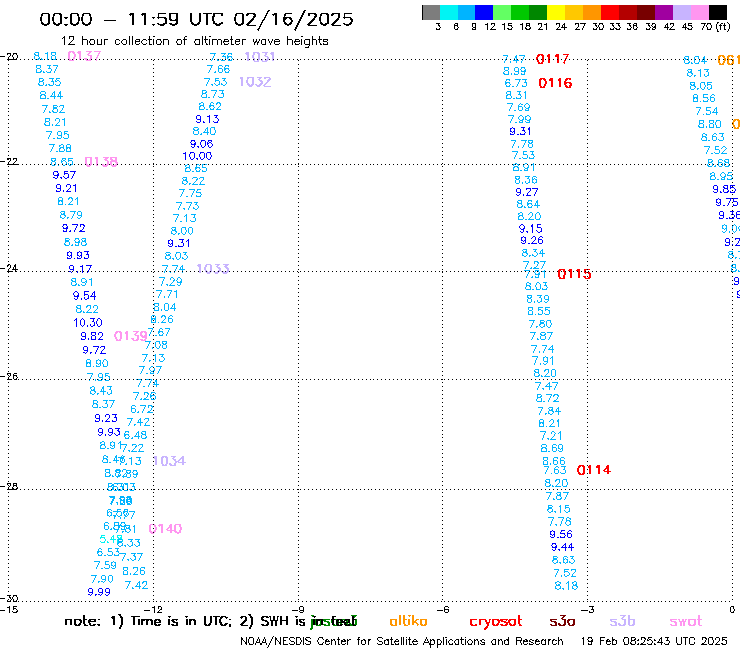Click the s3b time stamp '1034'
The width and height of the screenshot is (740, 650).
pyautogui.click(x=169, y=461)
